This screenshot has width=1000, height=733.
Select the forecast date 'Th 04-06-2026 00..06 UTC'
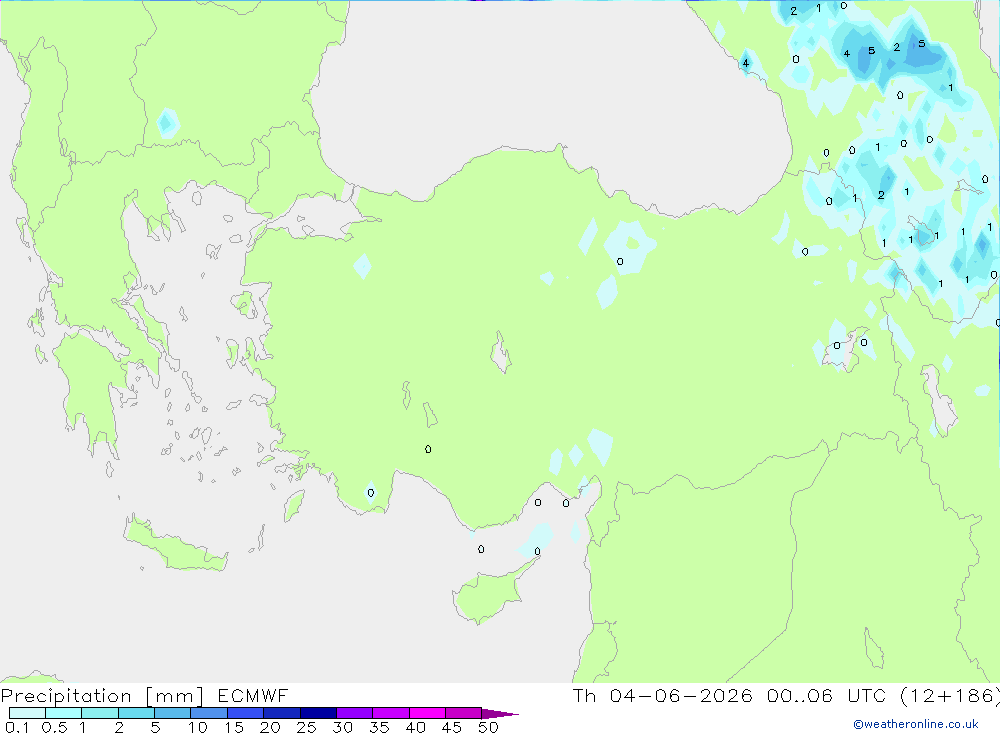pyautogui.click(x=731, y=695)
